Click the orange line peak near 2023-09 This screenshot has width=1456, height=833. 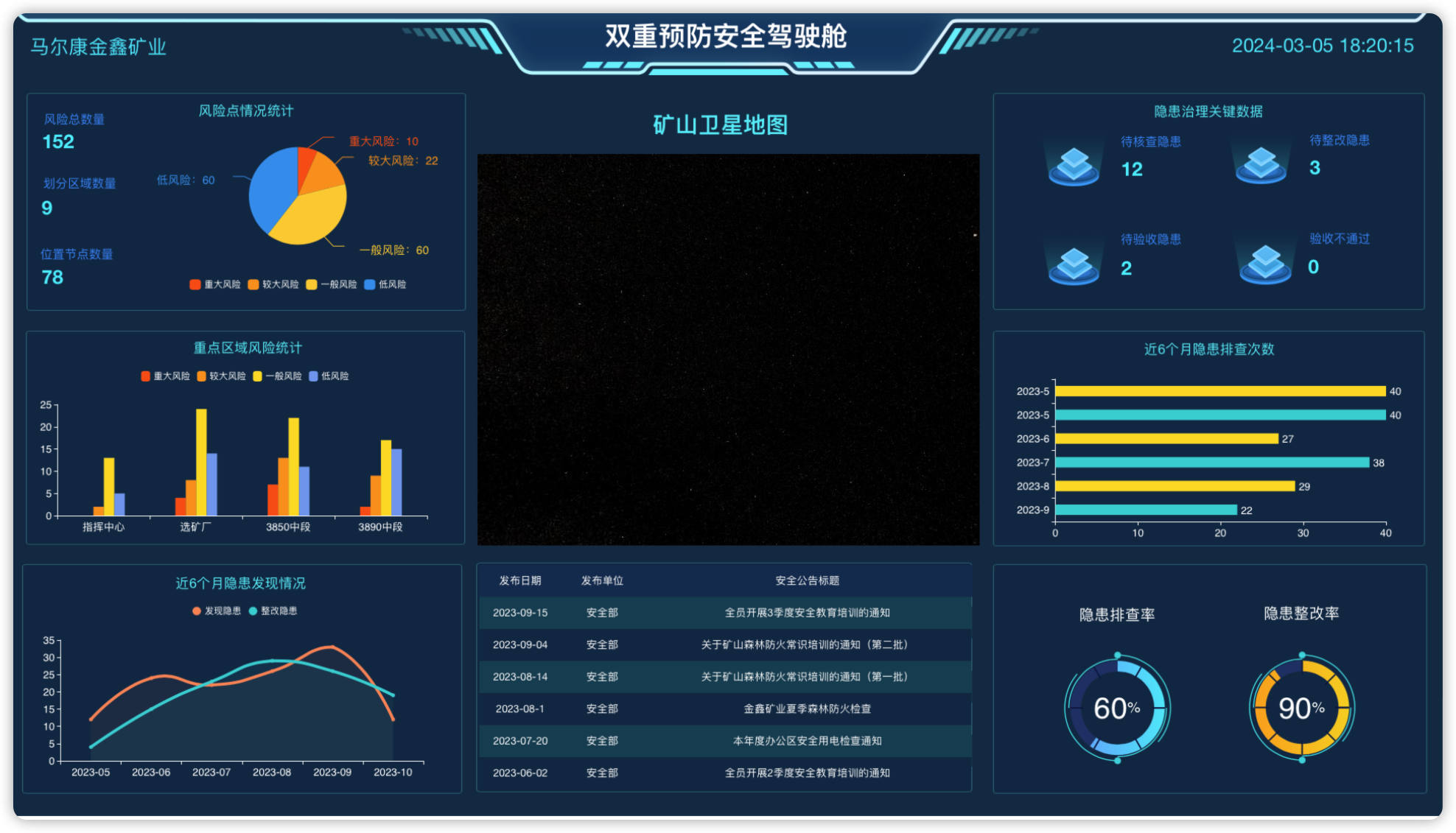331,647
